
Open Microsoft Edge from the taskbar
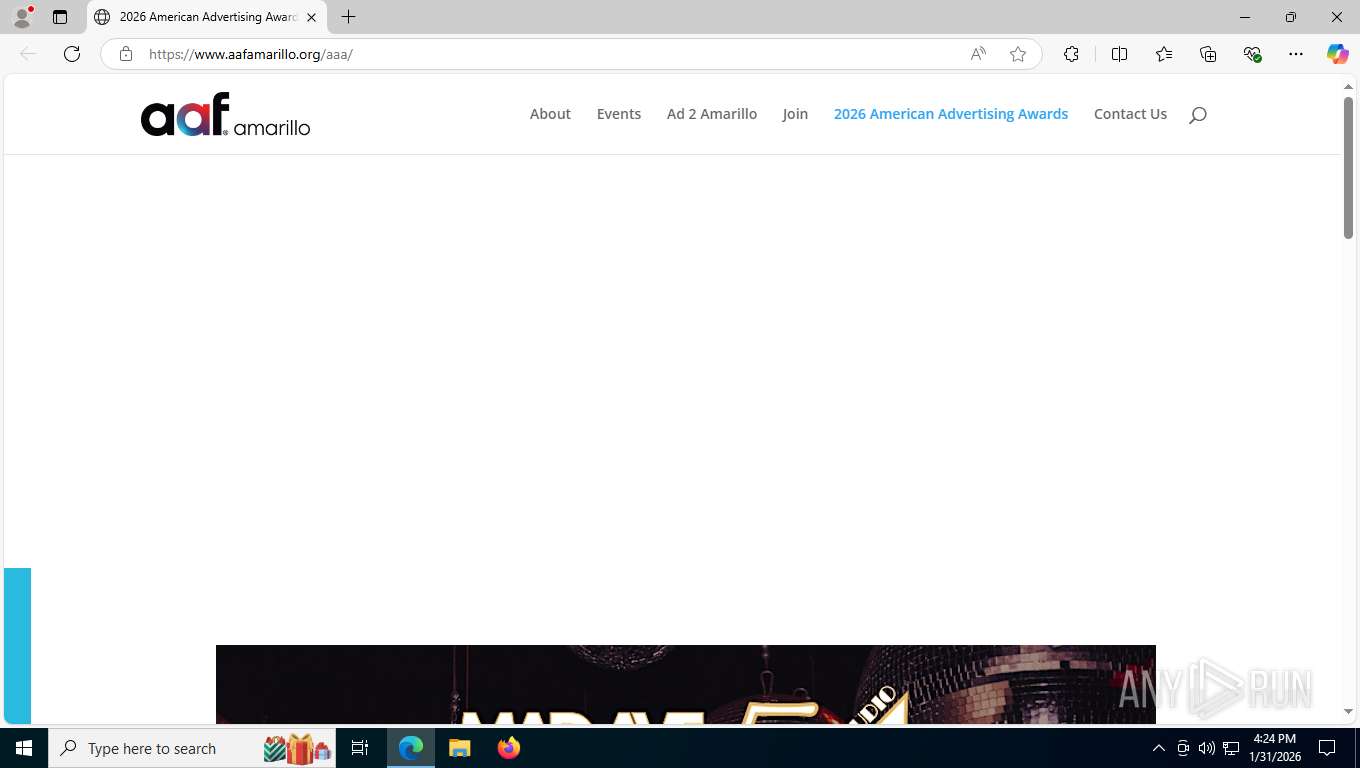411,748
